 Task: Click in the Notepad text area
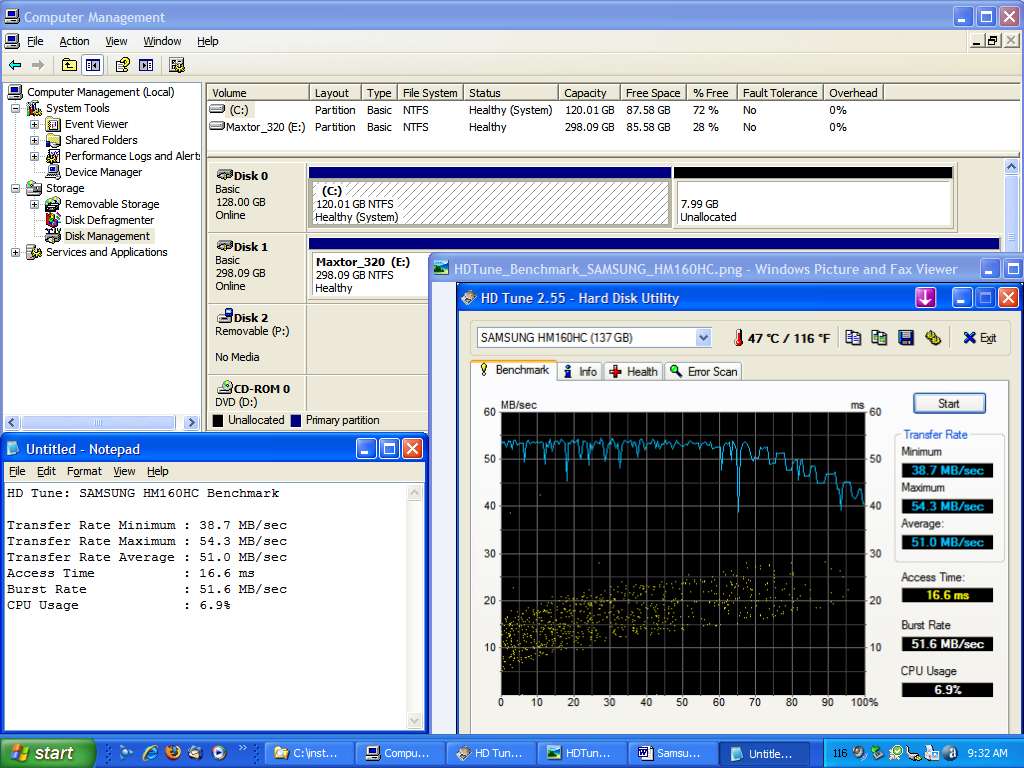(206, 606)
